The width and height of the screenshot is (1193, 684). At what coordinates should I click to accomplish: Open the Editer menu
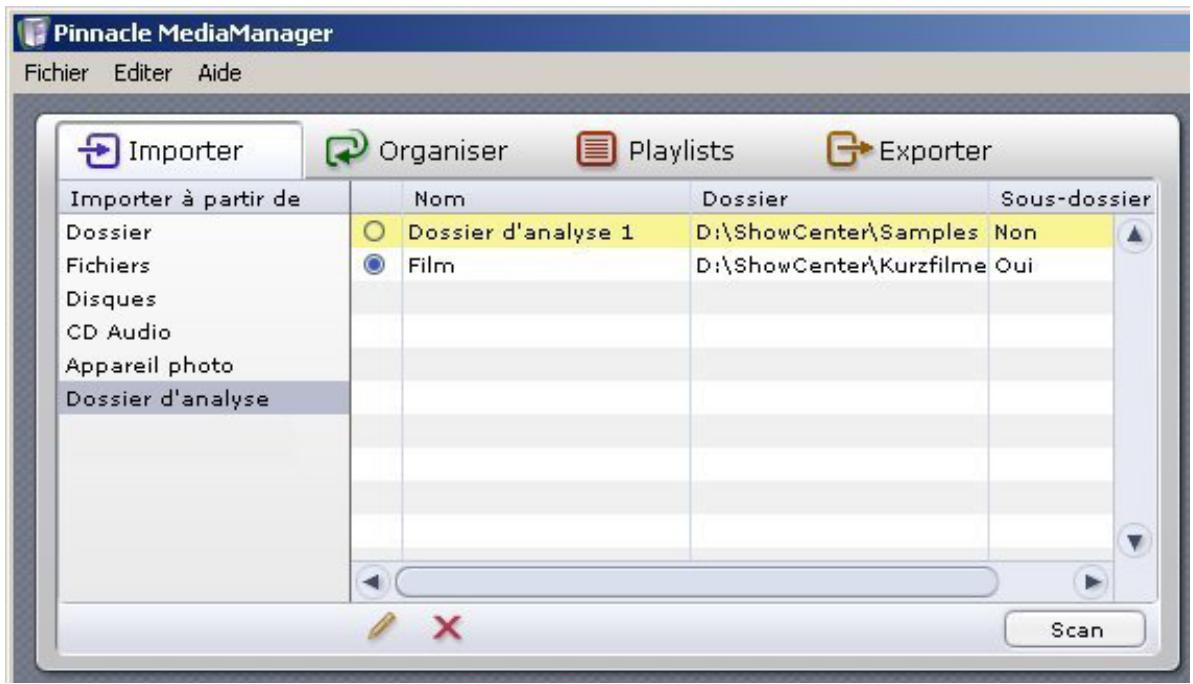coord(142,73)
